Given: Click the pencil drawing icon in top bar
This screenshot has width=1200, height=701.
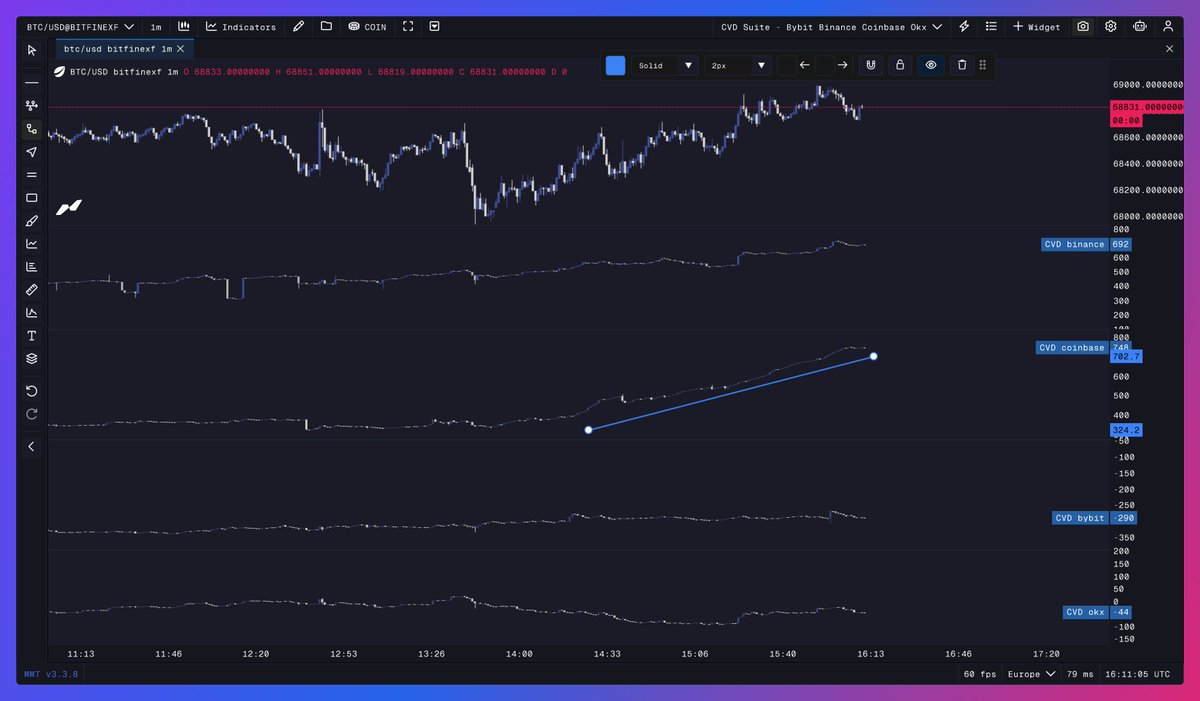Looking at the screenshot, I should tap(298, 27).
